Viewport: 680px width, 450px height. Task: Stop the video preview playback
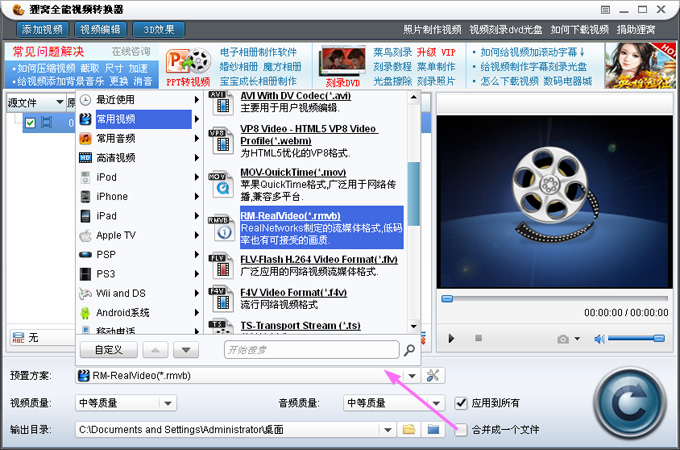478,338
